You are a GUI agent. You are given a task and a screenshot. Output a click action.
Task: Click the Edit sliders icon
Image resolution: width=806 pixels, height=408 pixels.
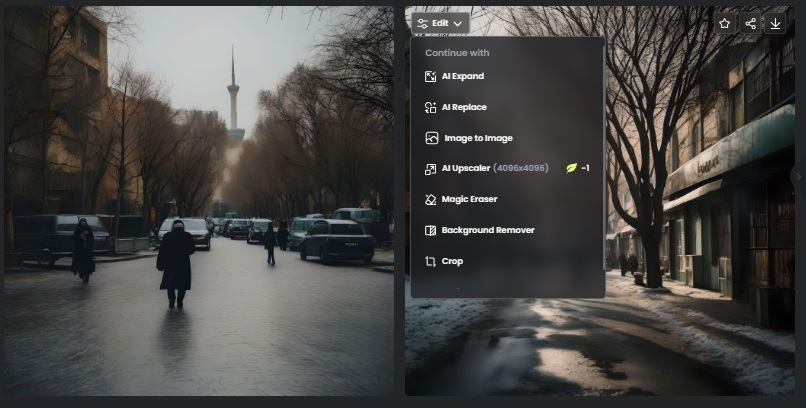pyautogui.click(x=423, y=23)
